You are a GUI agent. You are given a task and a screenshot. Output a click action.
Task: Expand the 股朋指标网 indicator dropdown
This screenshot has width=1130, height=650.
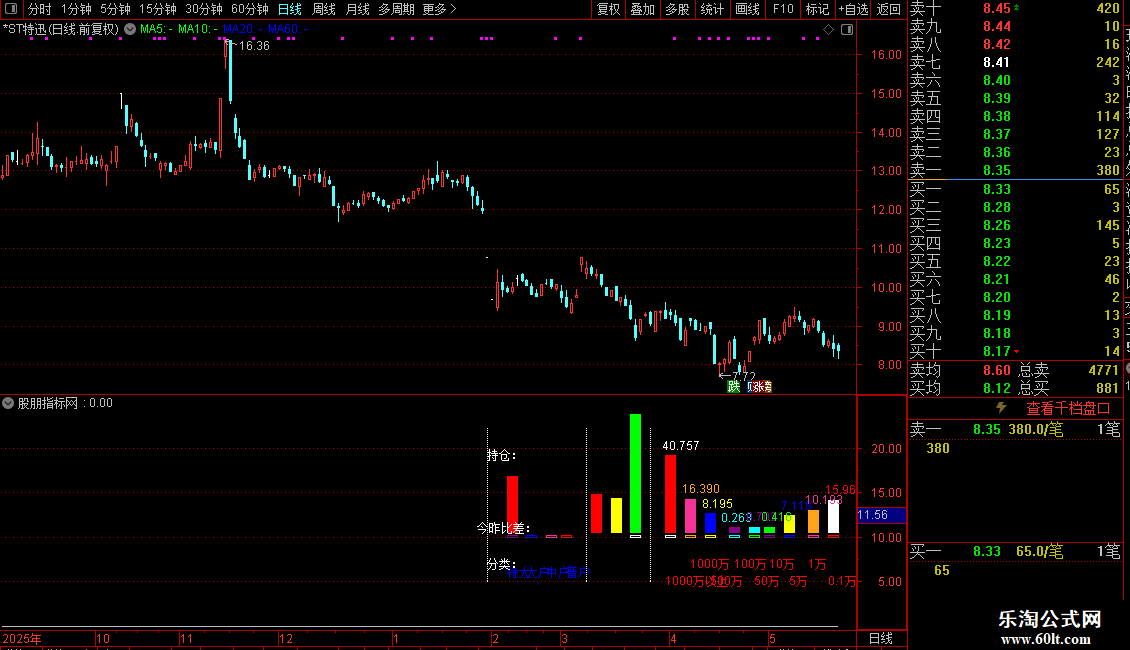click(x=8, y=403)
